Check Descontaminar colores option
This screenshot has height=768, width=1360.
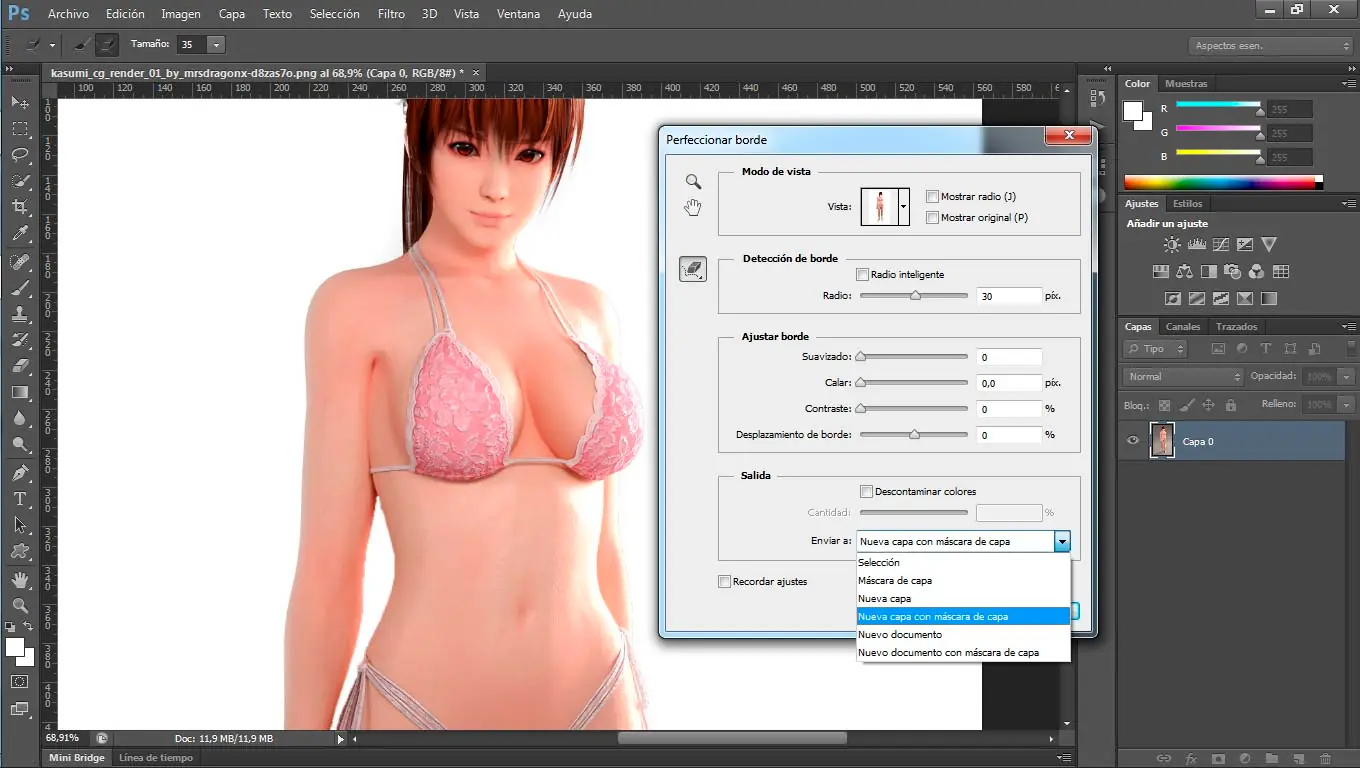(867, 492)
